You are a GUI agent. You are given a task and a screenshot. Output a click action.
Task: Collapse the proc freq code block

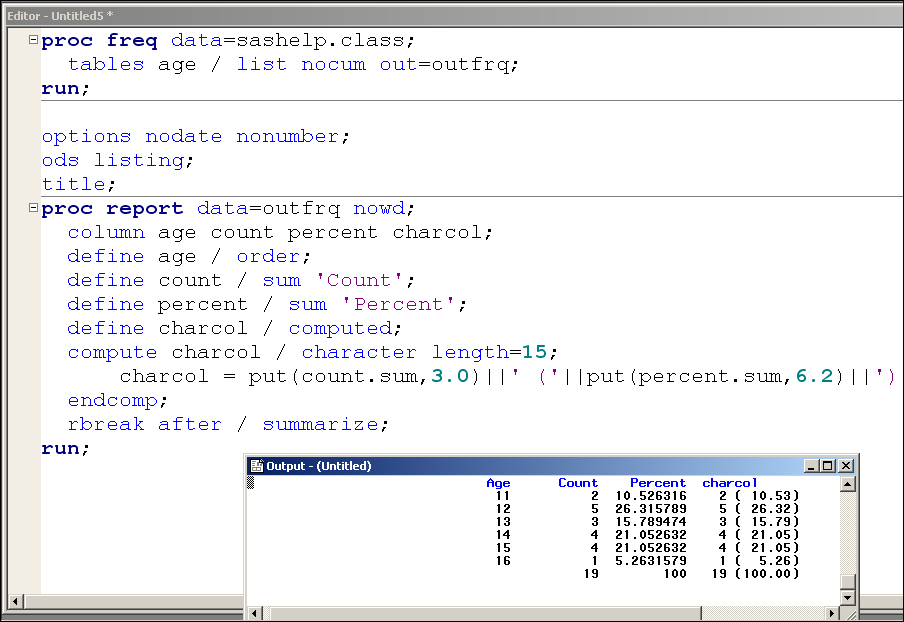(x=33, y=40)
